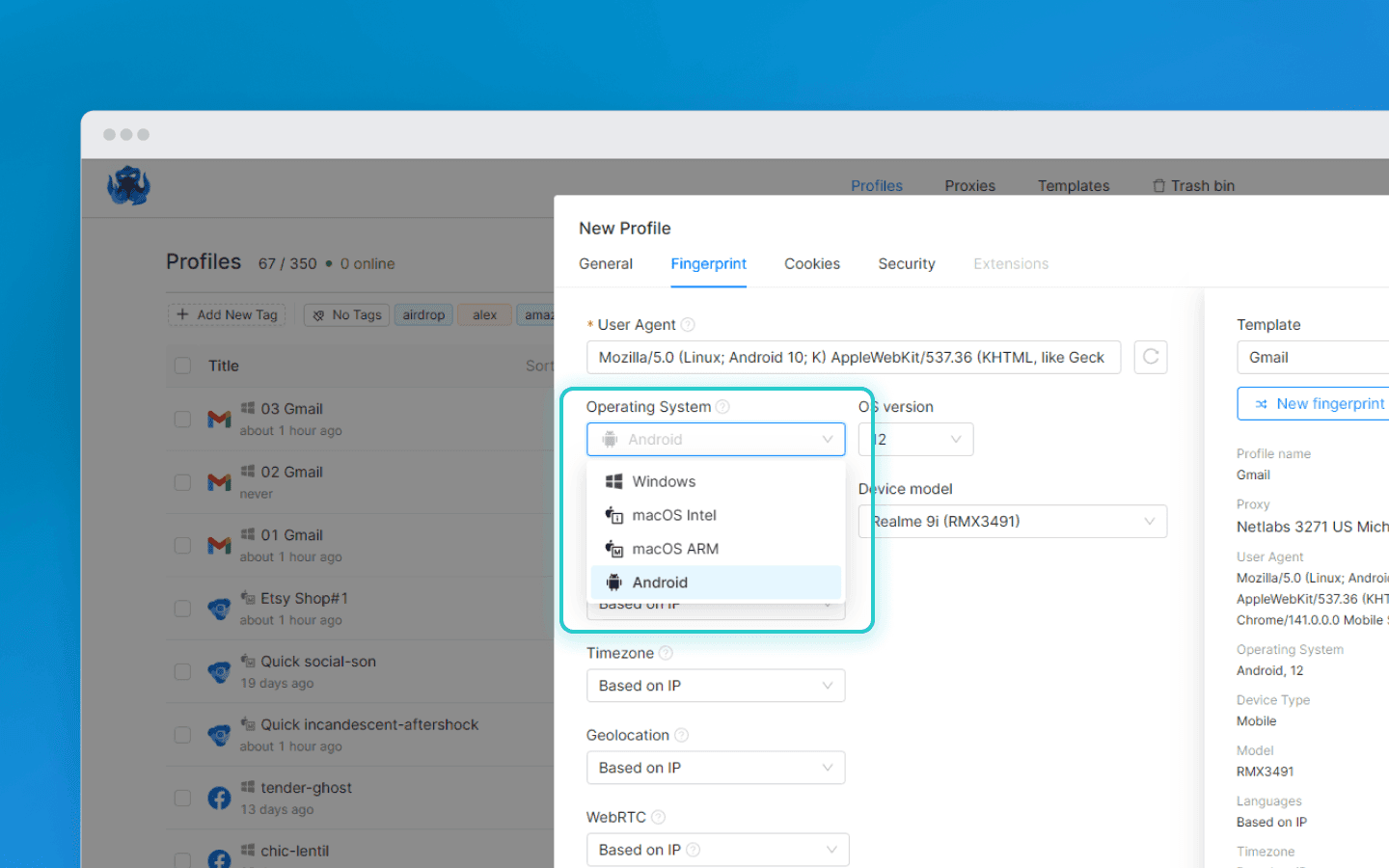1389x868 pixels.
Task: Click the User Agent input field
Action: click(854, 357)
